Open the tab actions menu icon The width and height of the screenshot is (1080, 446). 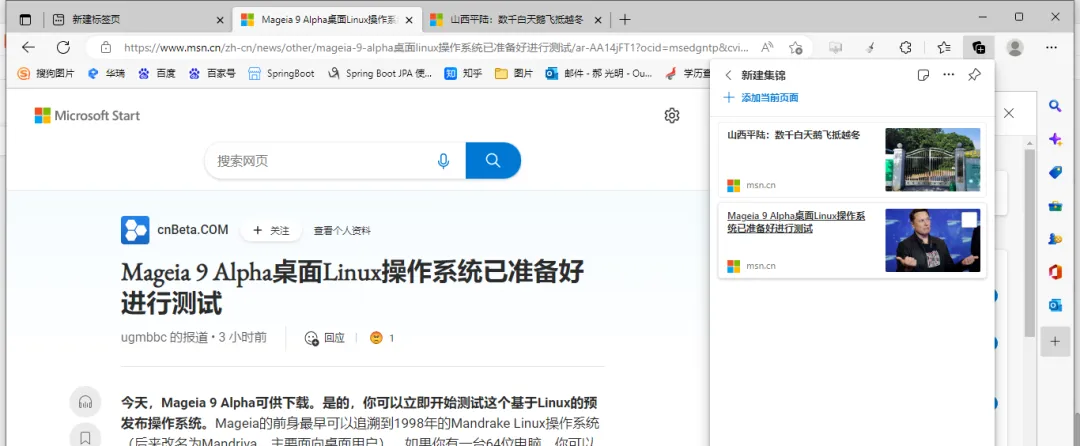coord(25,19)
